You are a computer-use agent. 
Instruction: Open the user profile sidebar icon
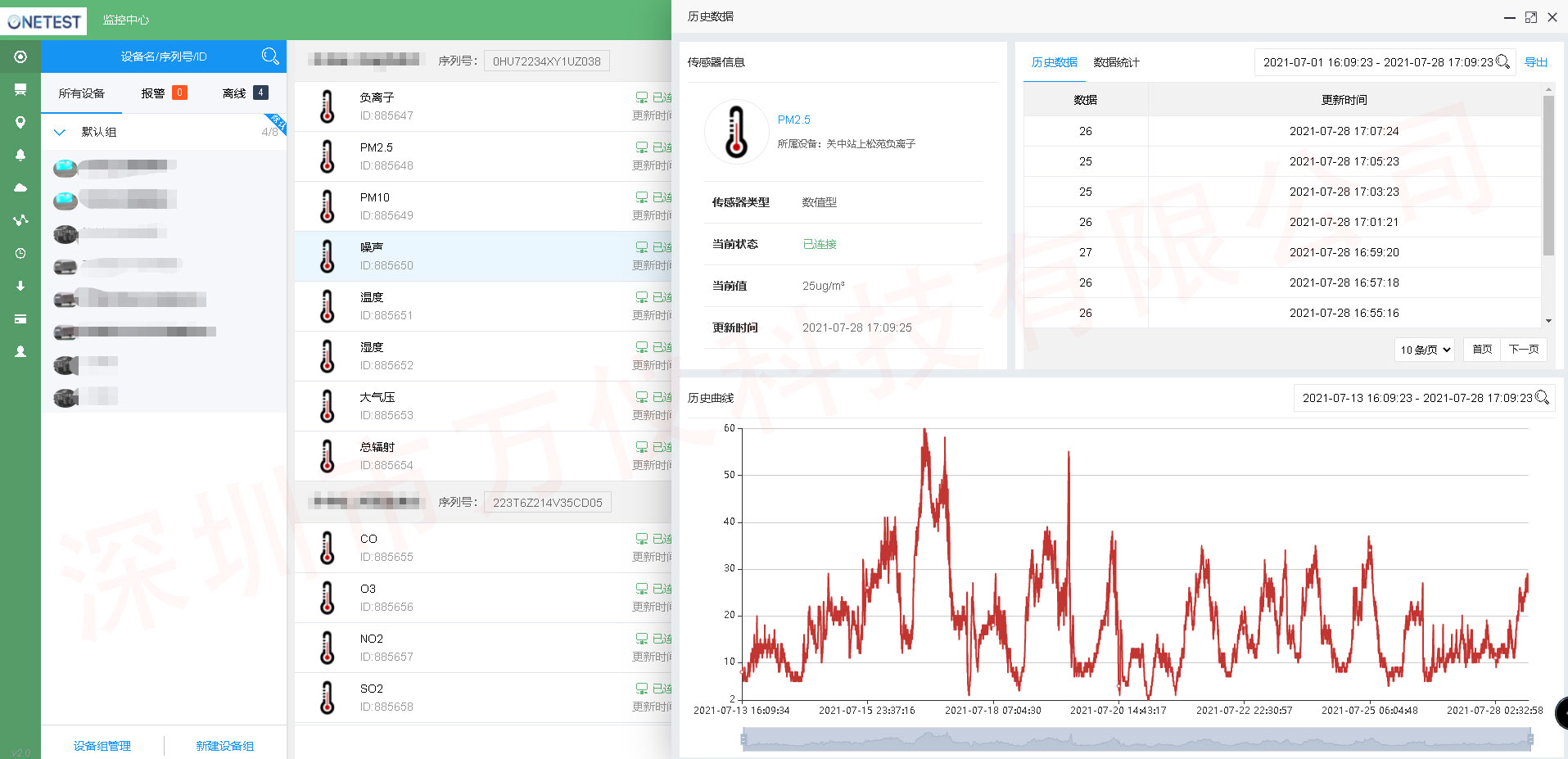[x=20, y=351]
